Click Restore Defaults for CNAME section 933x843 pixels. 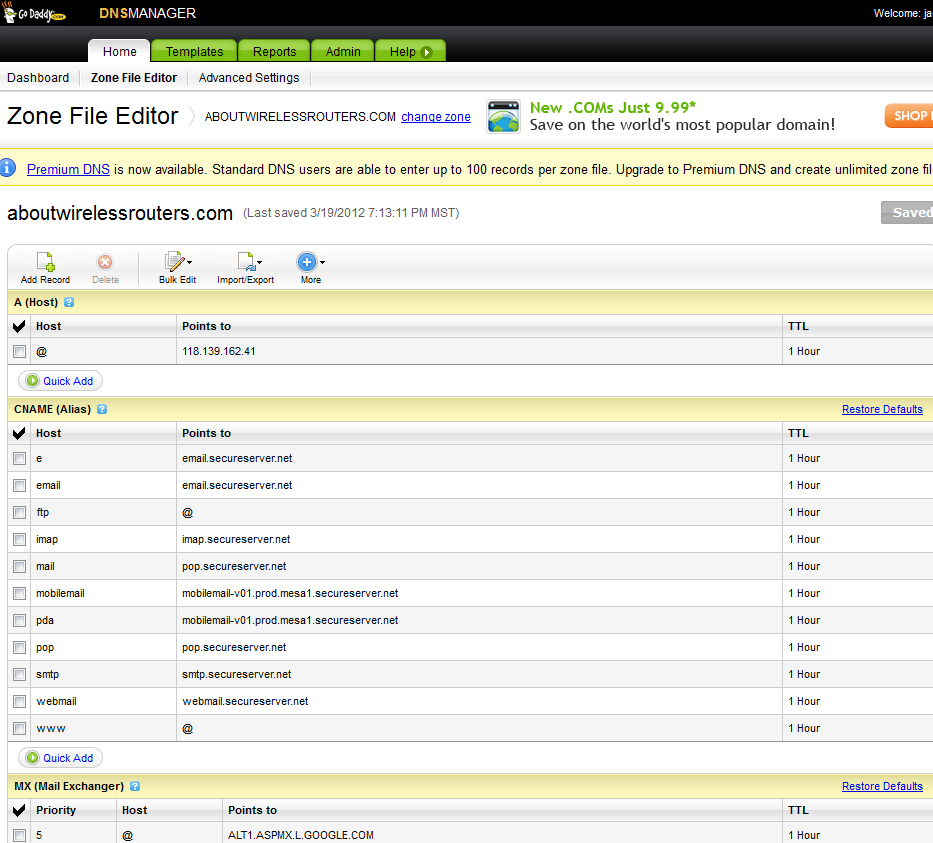pos(882,409)
